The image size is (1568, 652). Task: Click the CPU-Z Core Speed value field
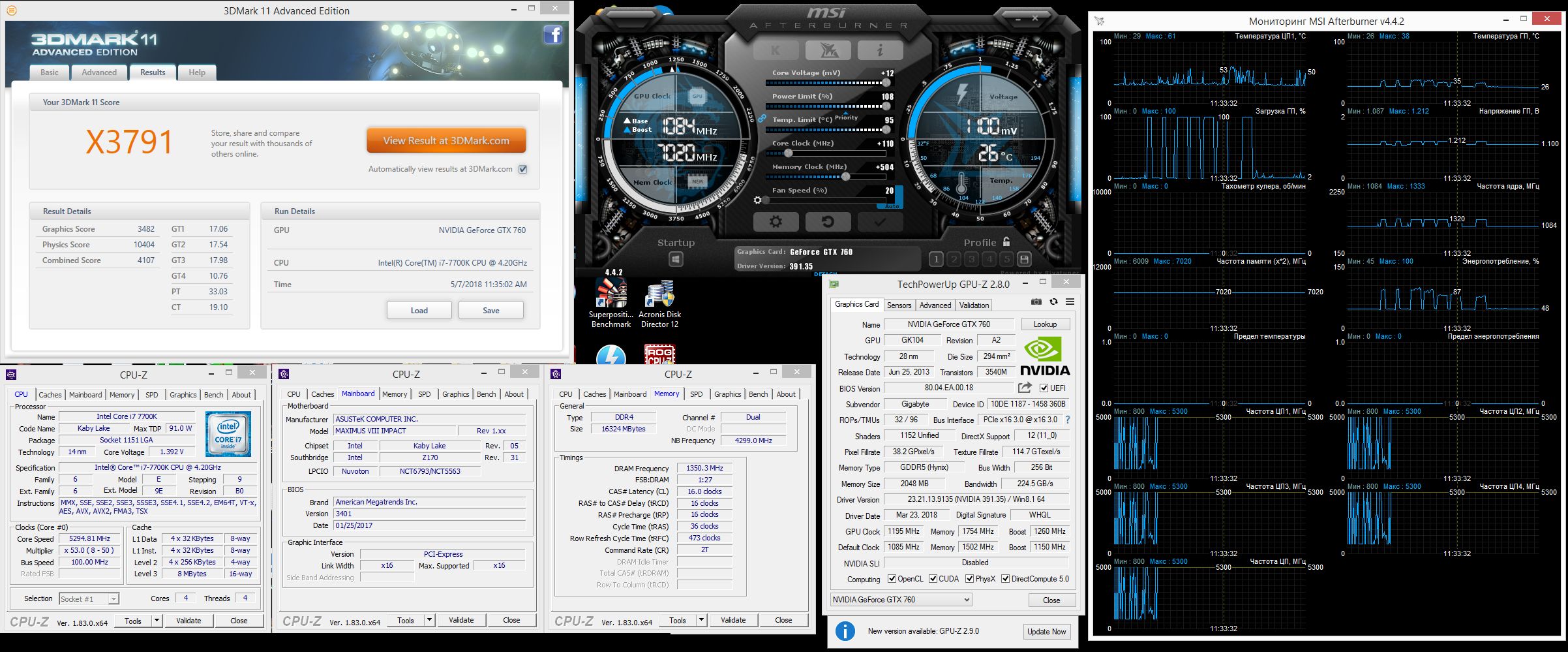pyautogui.click(x=90, y=538)
